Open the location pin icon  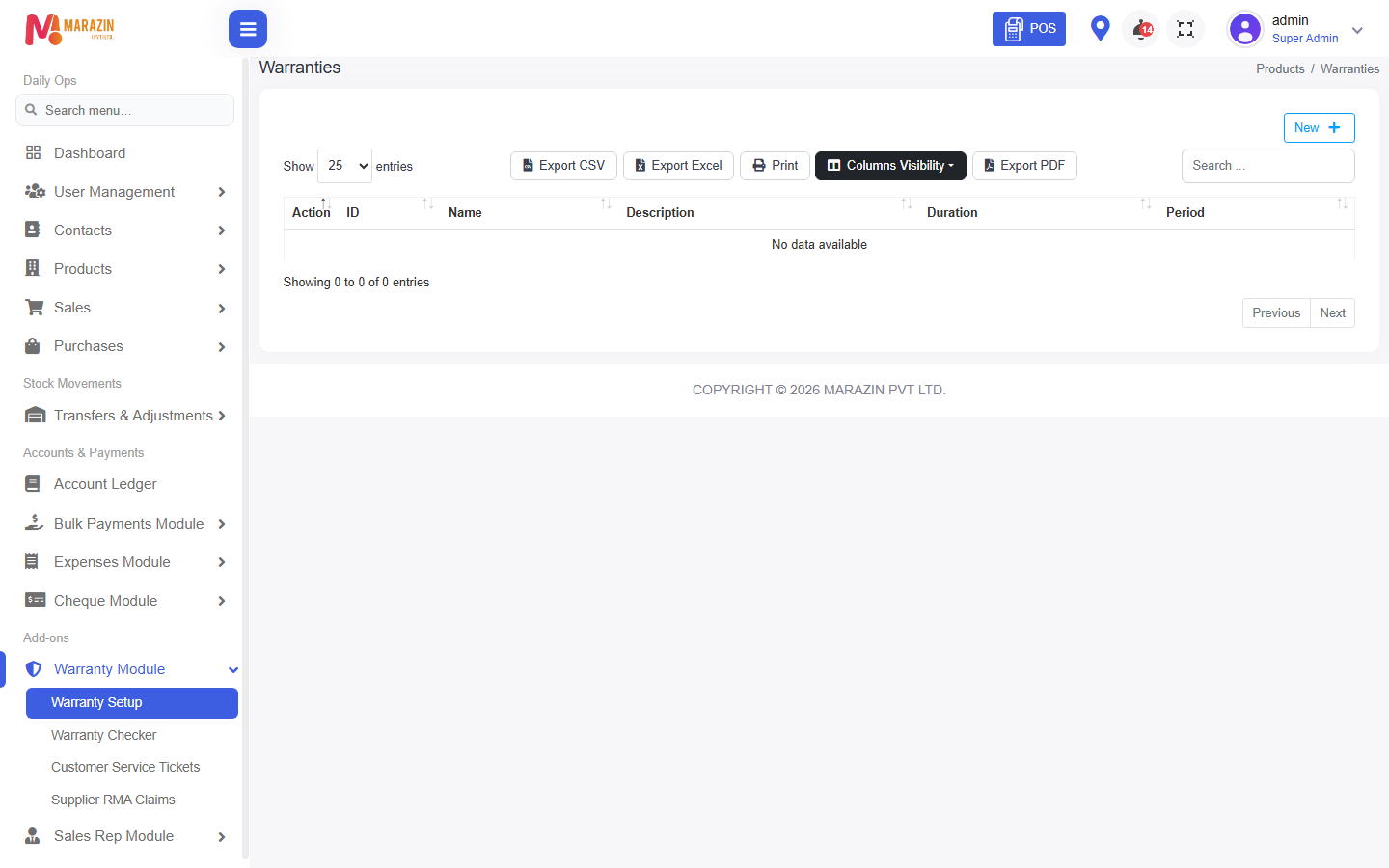click(x=1100, y=28)
